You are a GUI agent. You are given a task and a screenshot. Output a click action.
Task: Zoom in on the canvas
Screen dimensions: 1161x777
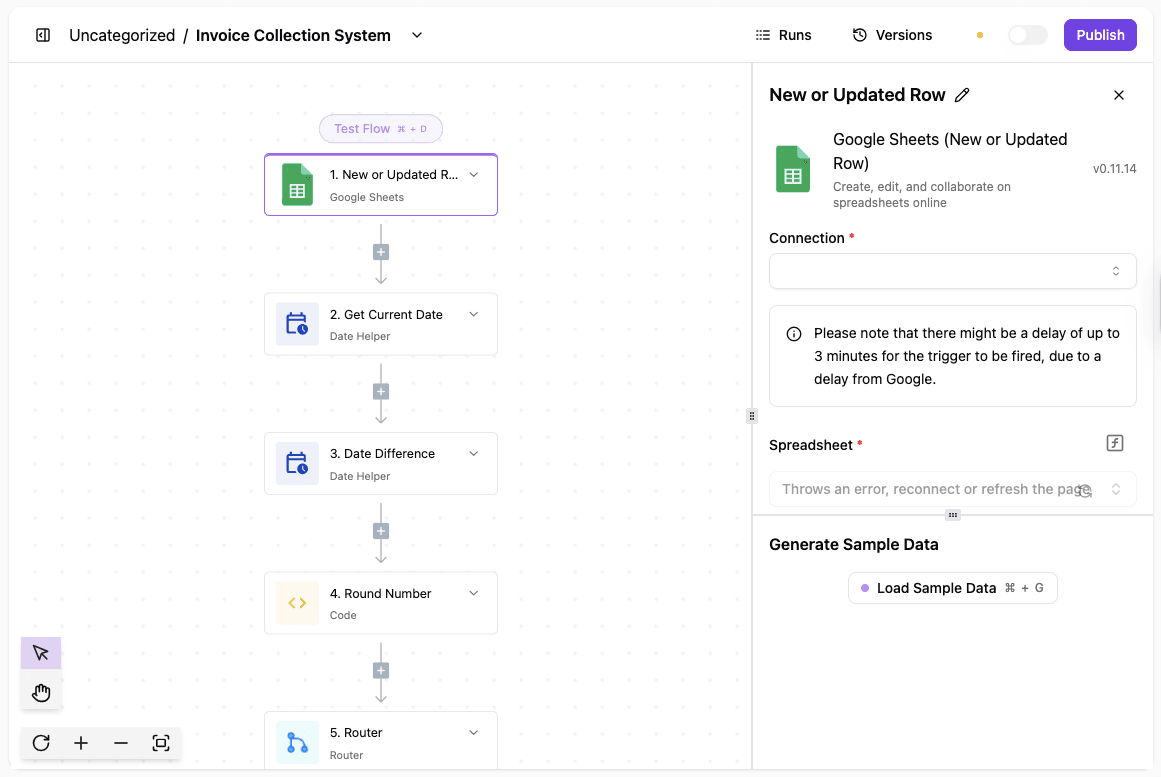point(81,743)
